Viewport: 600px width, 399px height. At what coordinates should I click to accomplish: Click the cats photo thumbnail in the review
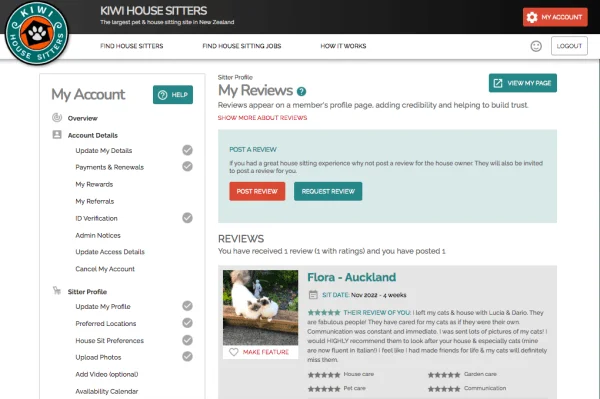(261, 308)
